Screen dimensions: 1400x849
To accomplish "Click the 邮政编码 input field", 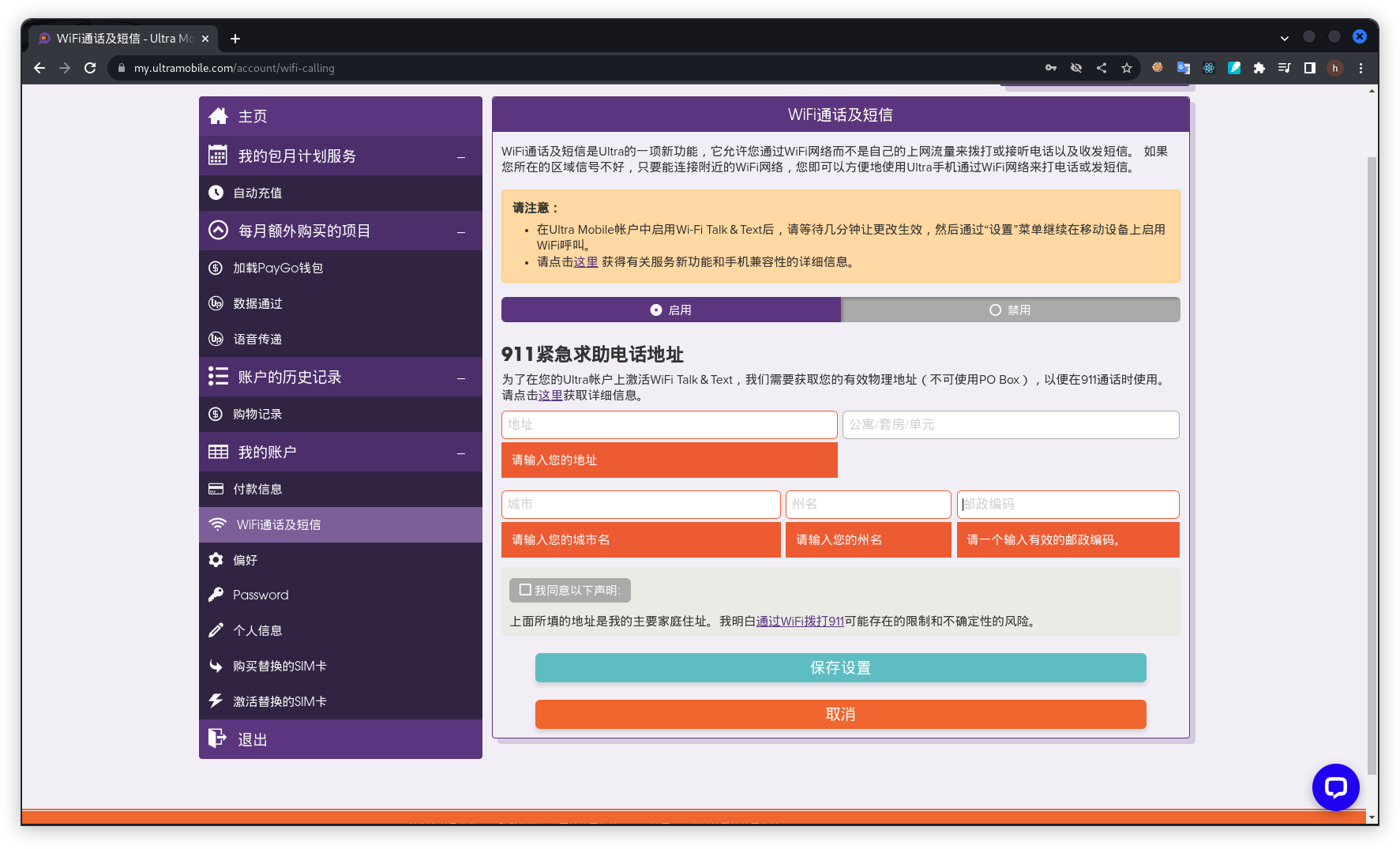I will tap(1068, 504).
